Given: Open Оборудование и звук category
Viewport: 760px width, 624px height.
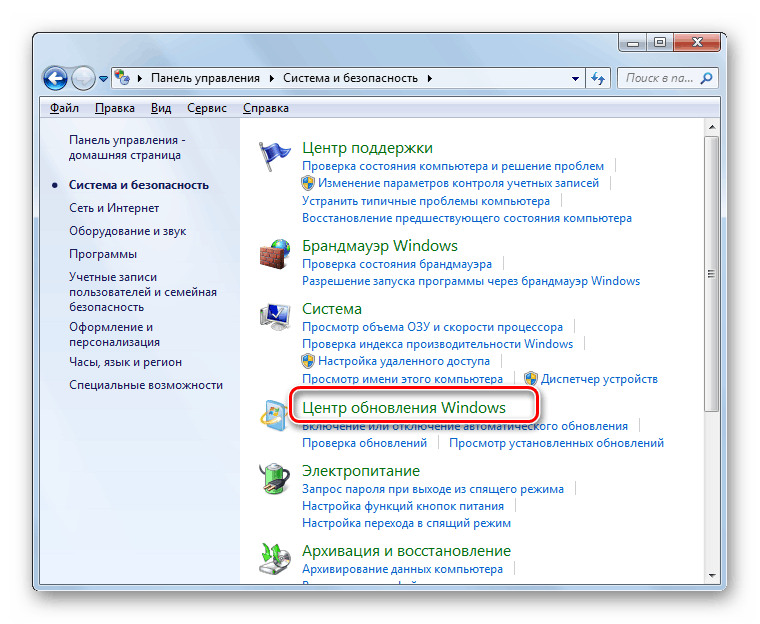Looking at the screenshot, I should pyautogui.click(x=127, y=231).
